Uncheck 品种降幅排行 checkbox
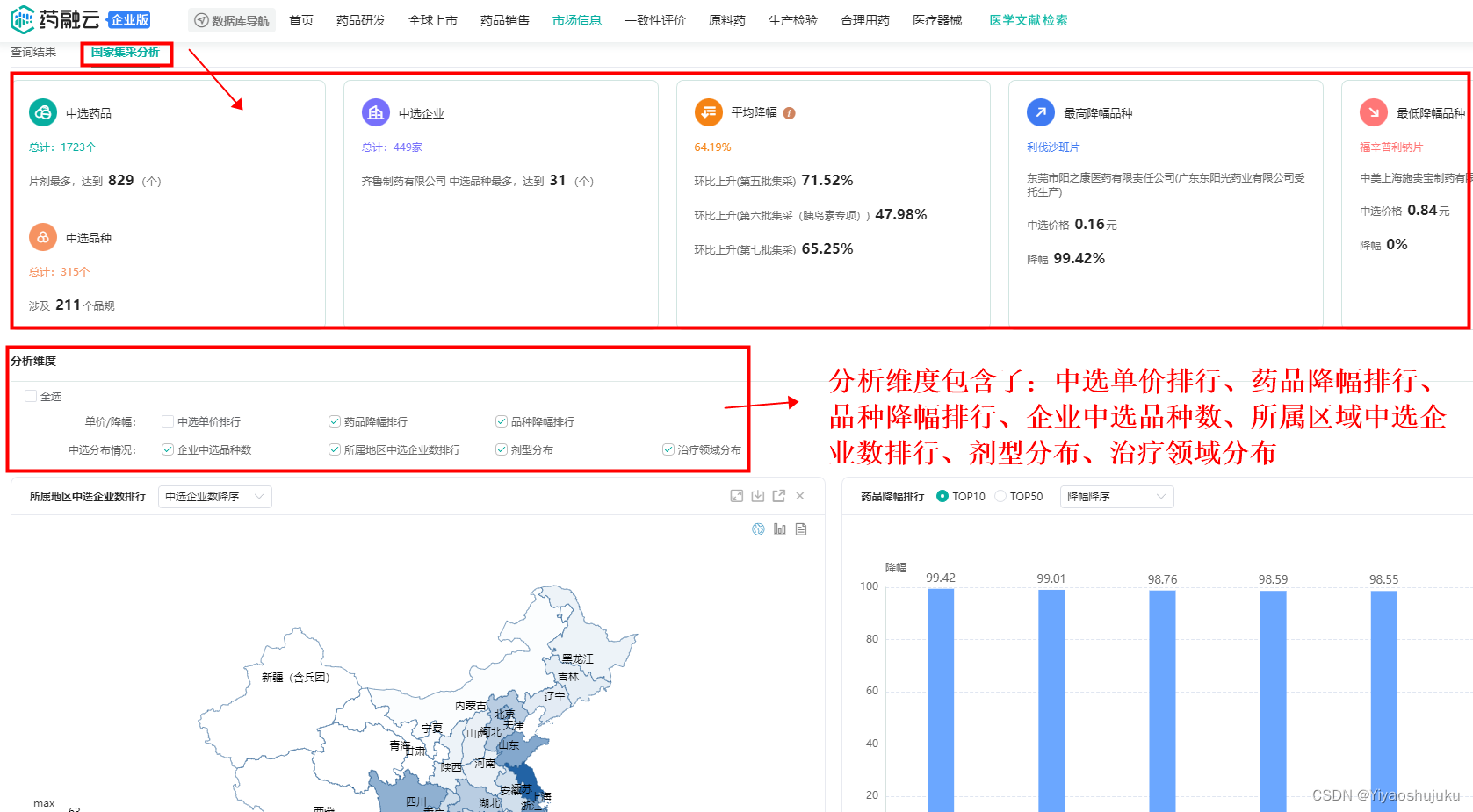This screenshot has width=1473, height=812. tap(502, 421)
